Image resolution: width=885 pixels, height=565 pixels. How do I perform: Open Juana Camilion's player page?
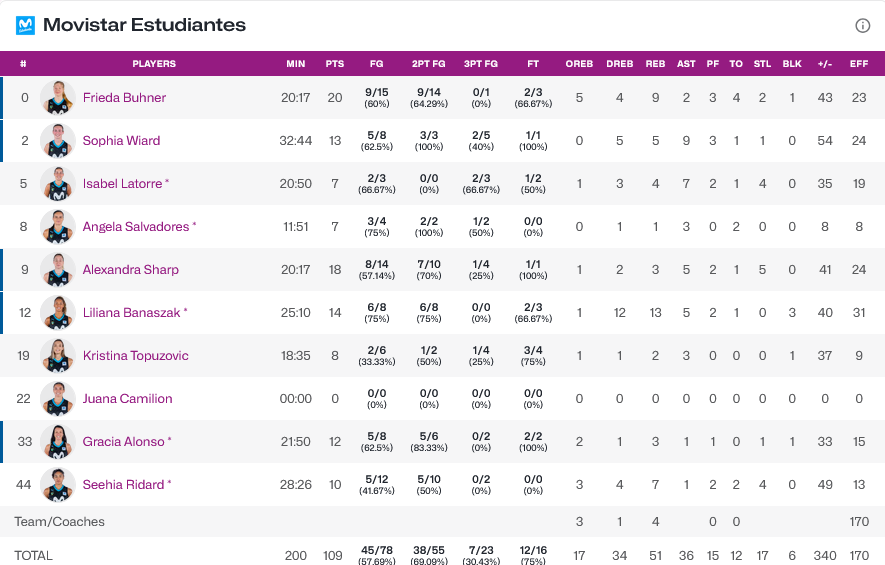point(127,399)
